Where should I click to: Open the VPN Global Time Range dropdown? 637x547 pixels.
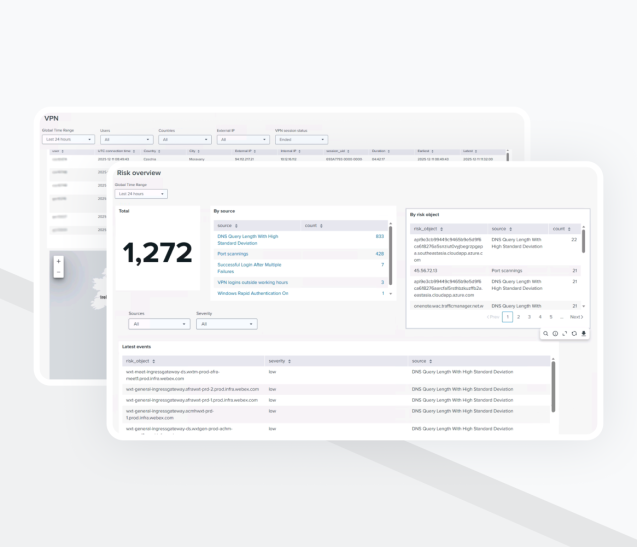[68, 140]
